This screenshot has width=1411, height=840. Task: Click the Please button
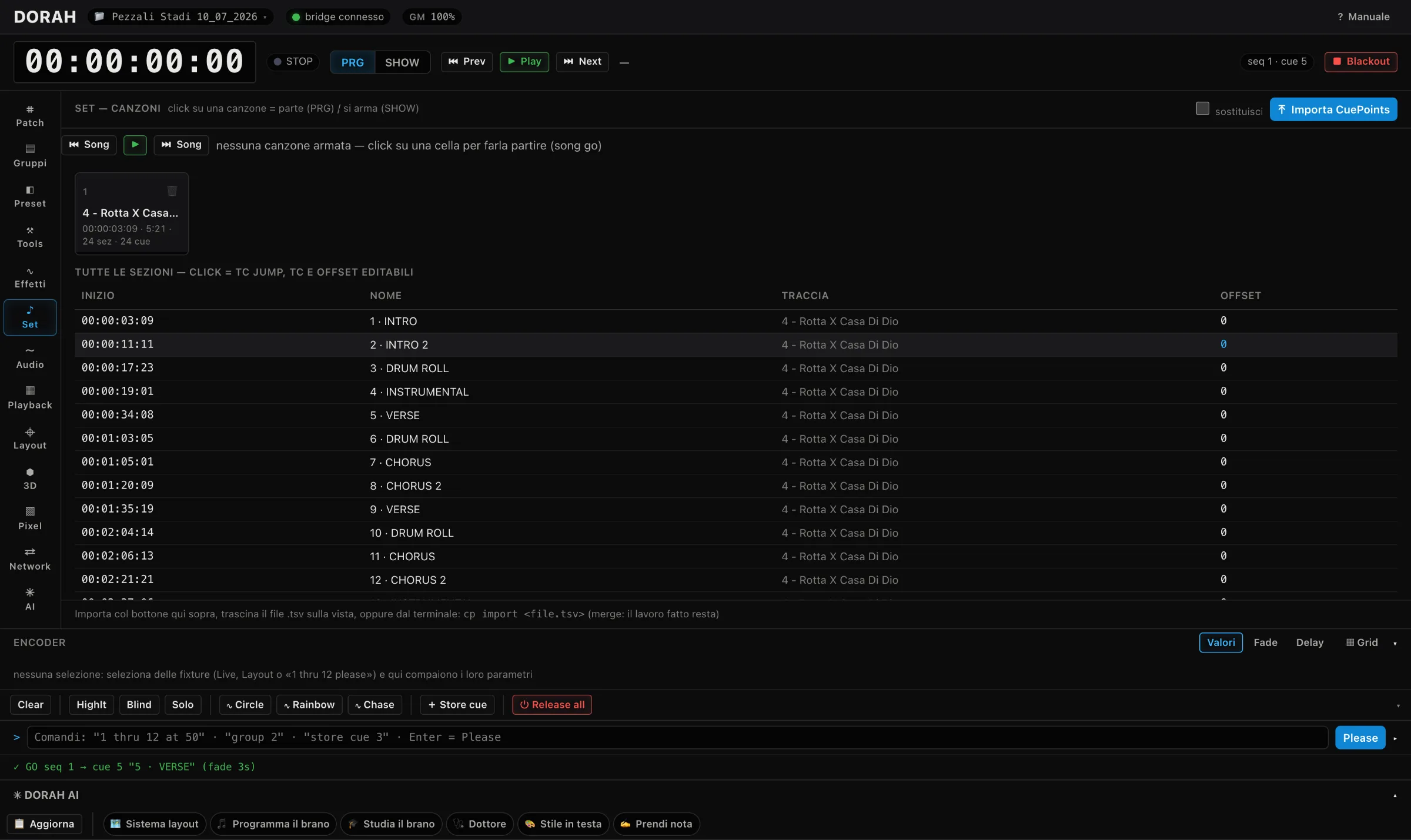coord(1360,738)
